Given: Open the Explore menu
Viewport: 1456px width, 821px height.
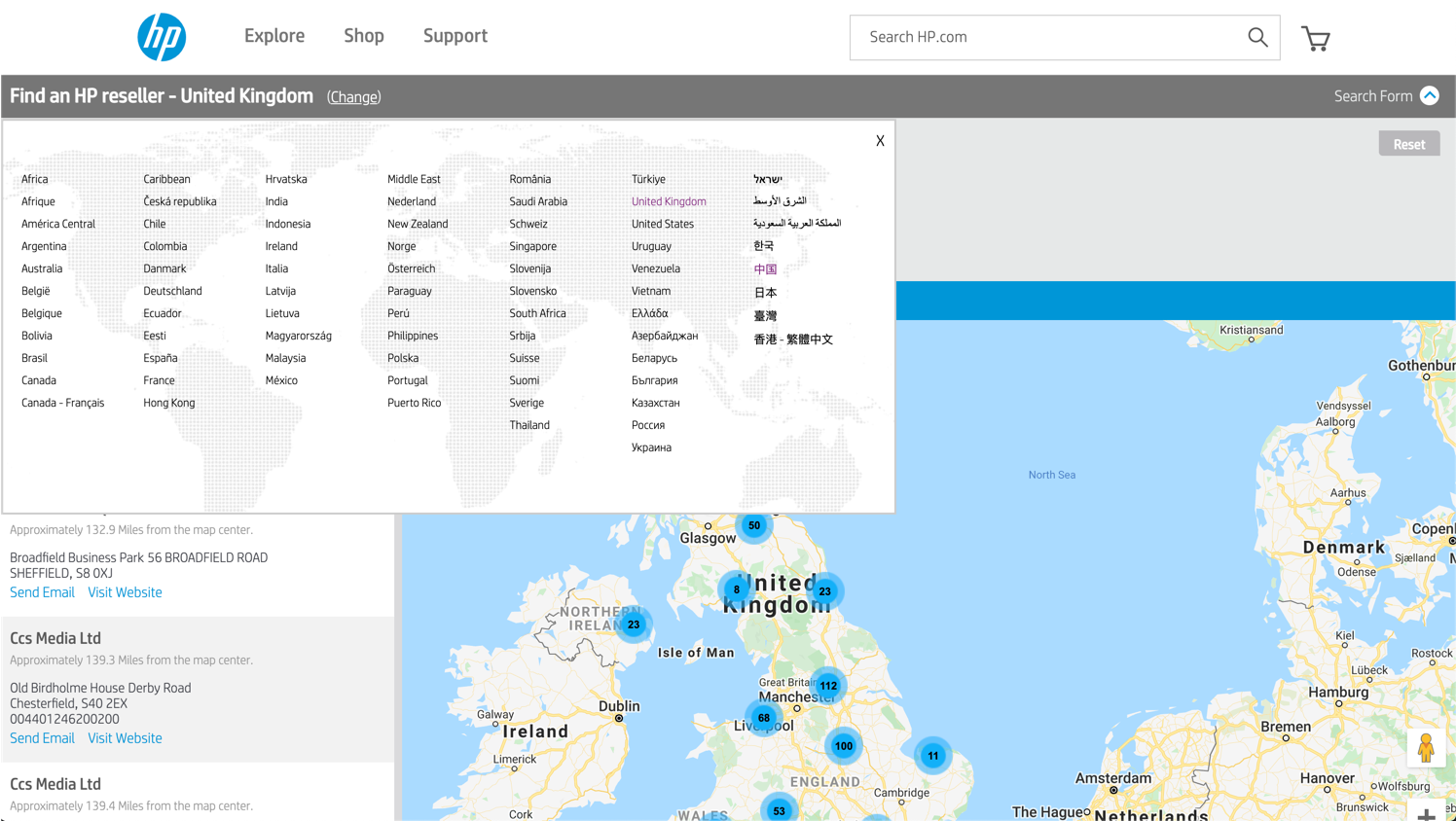Looking at the screenshot, I should click(274, 36).
